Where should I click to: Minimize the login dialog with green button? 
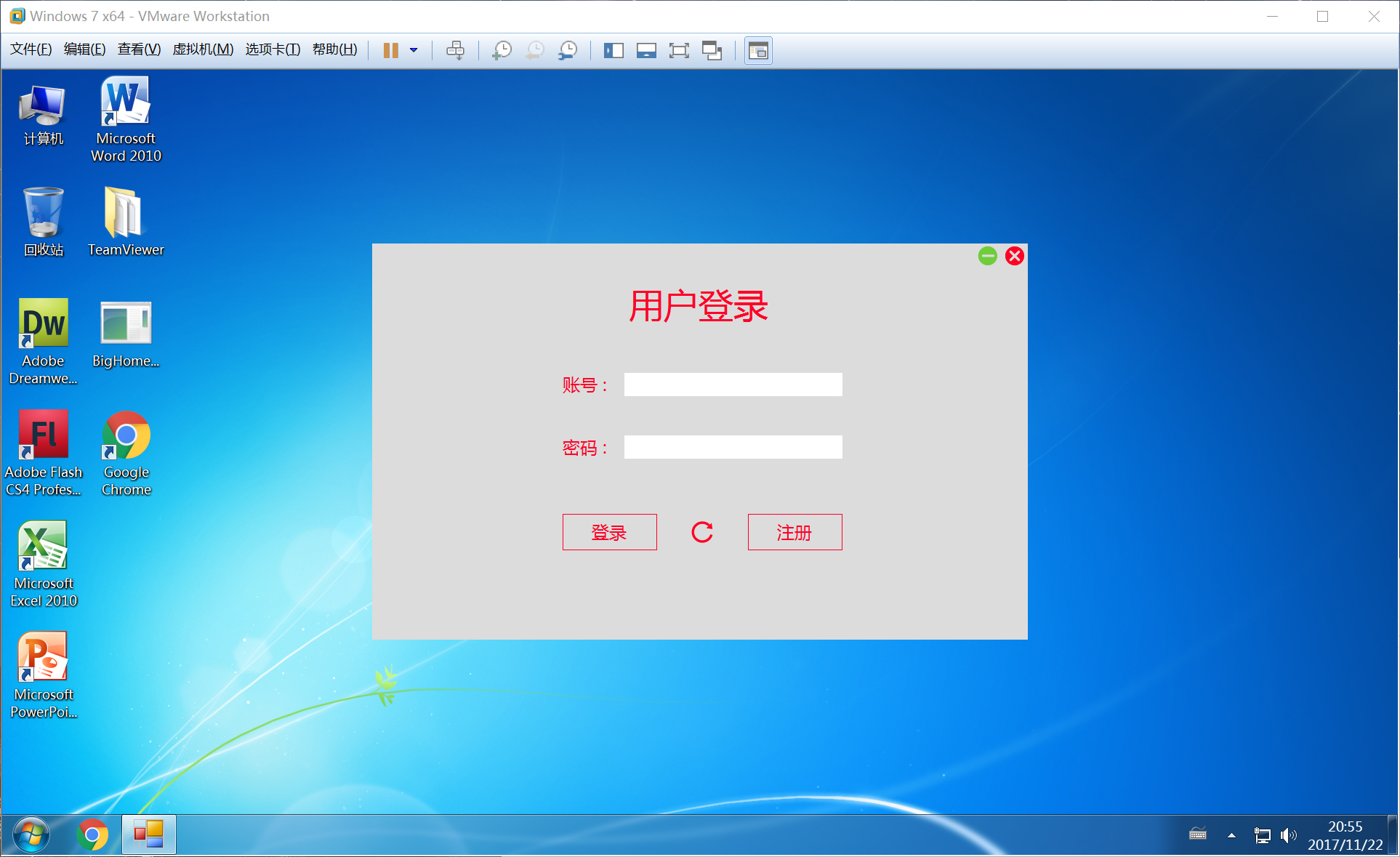(987, 256)
